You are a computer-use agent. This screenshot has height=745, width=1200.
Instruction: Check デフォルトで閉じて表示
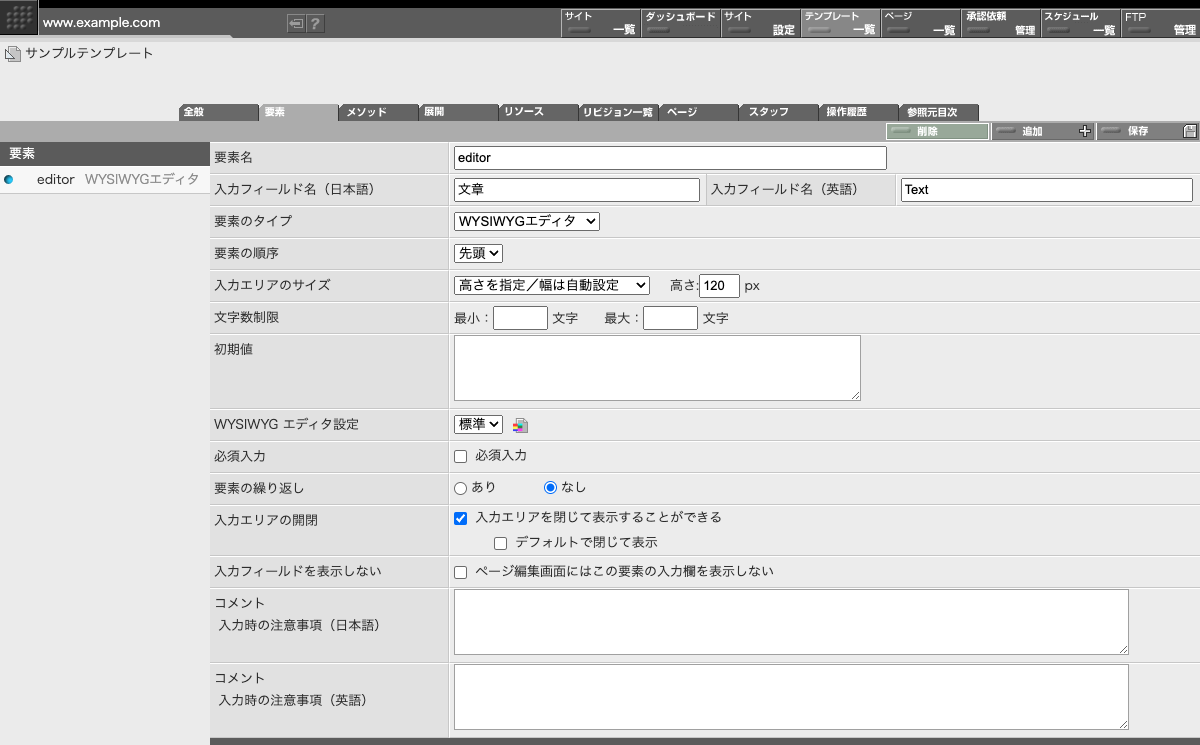click(500, 542)
